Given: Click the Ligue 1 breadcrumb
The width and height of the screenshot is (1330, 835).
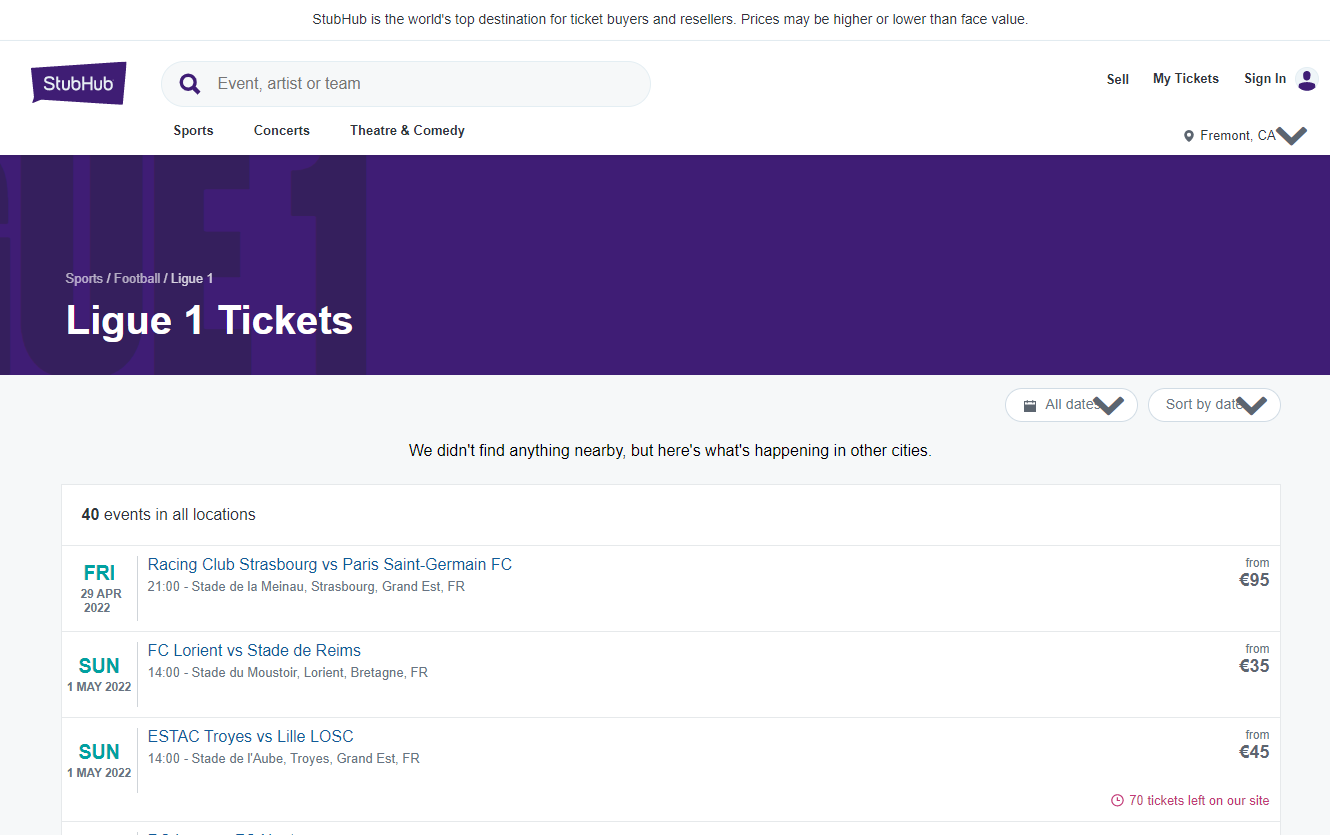Looking at the screenshot, I should (192, 278).
